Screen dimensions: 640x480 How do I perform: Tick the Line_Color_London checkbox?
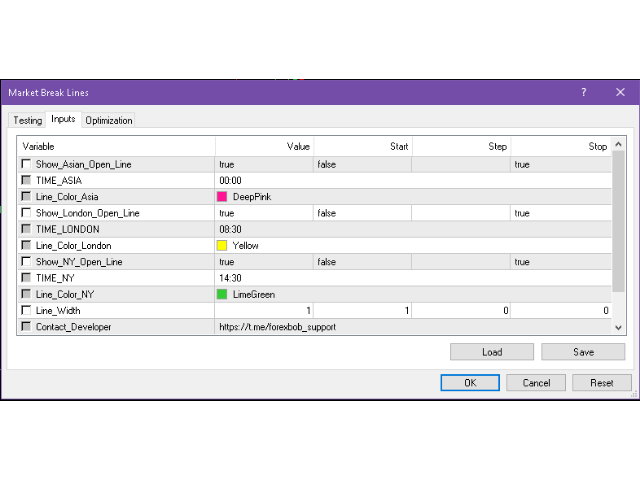click(x=26, y=245)
